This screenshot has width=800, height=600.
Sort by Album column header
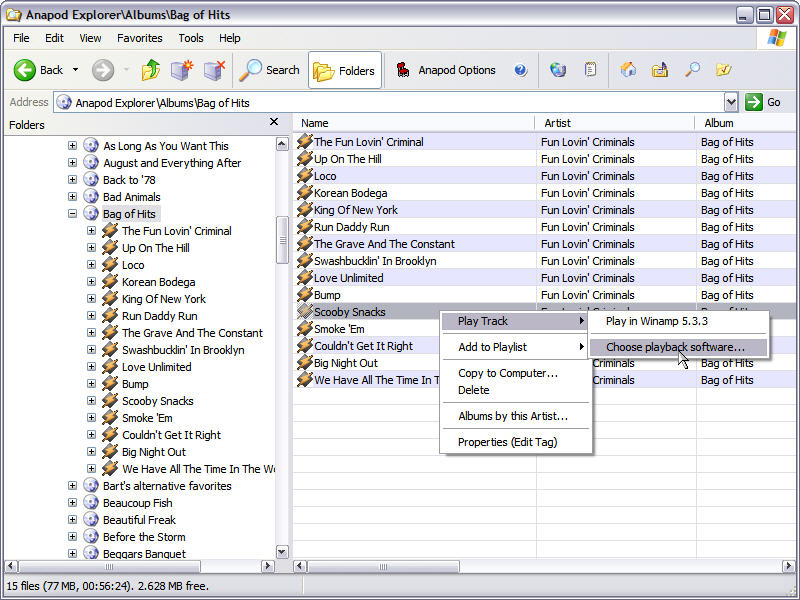click(746, 123)
